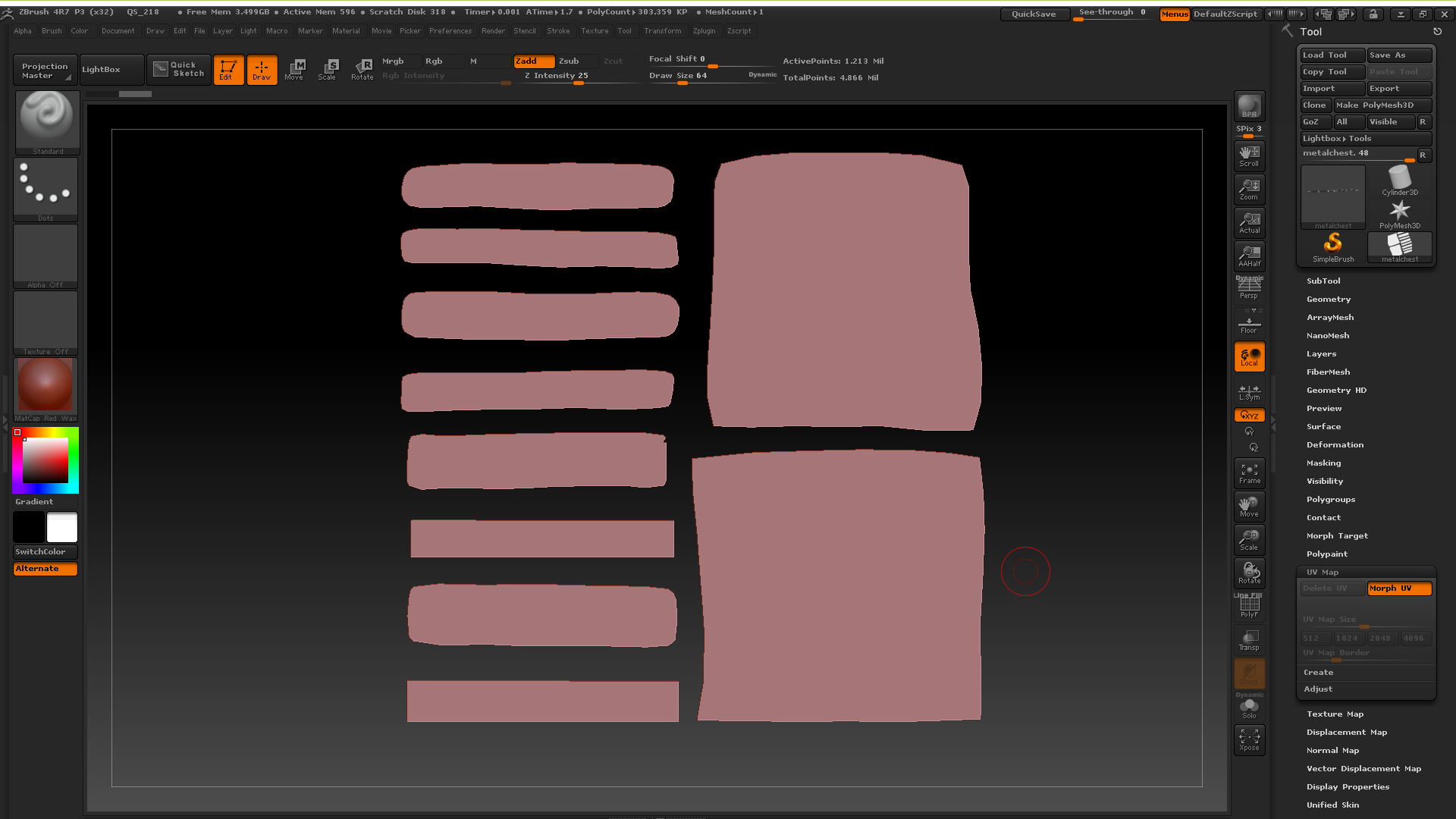This screenshot has height=819, width=1456.
Task: Open the Standard brush picker
Action: click(x=47, y=123)
